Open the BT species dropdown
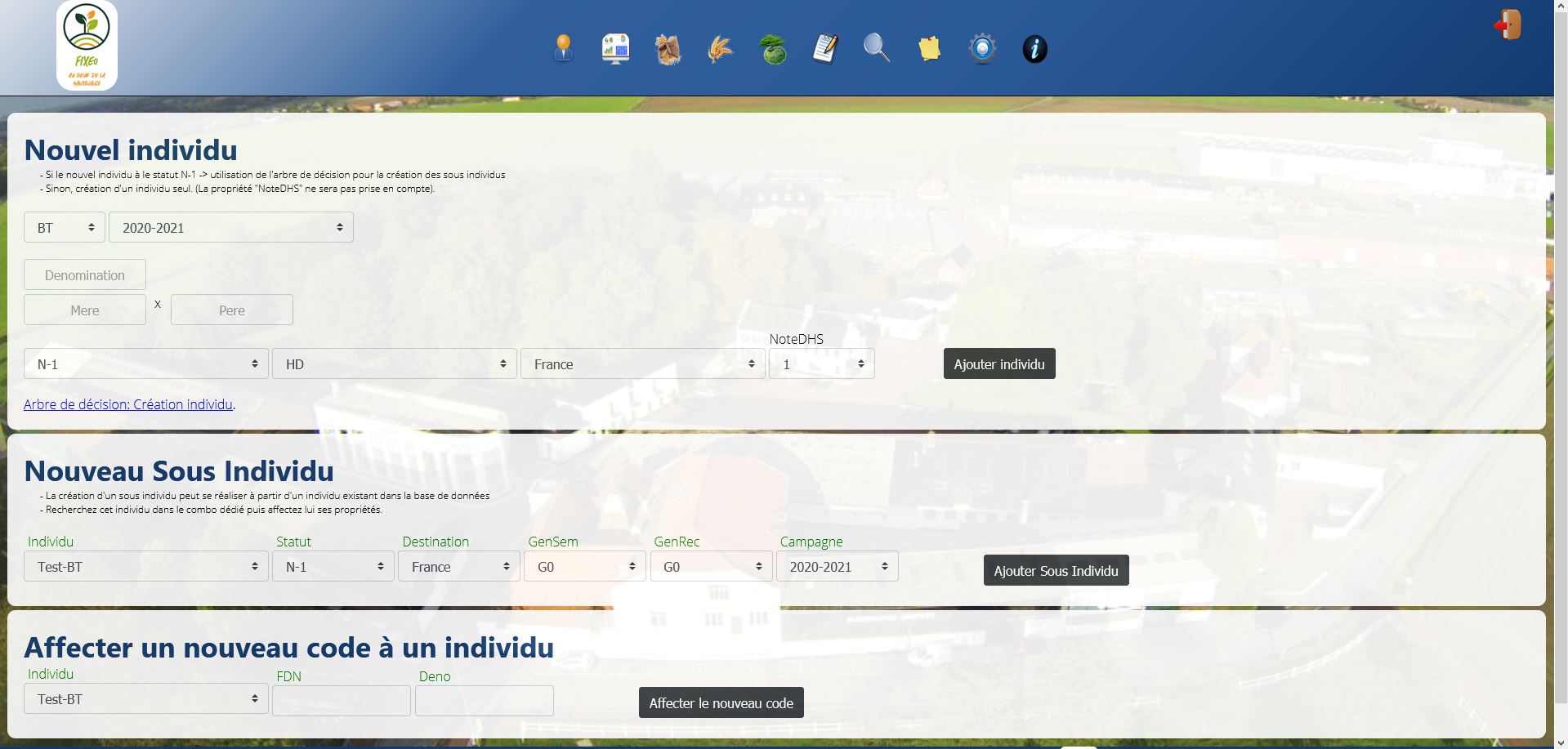 [65, 227]
